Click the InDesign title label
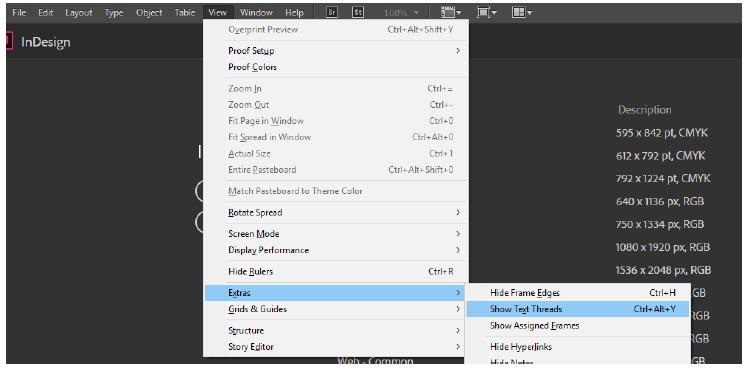Image resolution: width=748 pixels, height=369 pixels. point(45,42)
